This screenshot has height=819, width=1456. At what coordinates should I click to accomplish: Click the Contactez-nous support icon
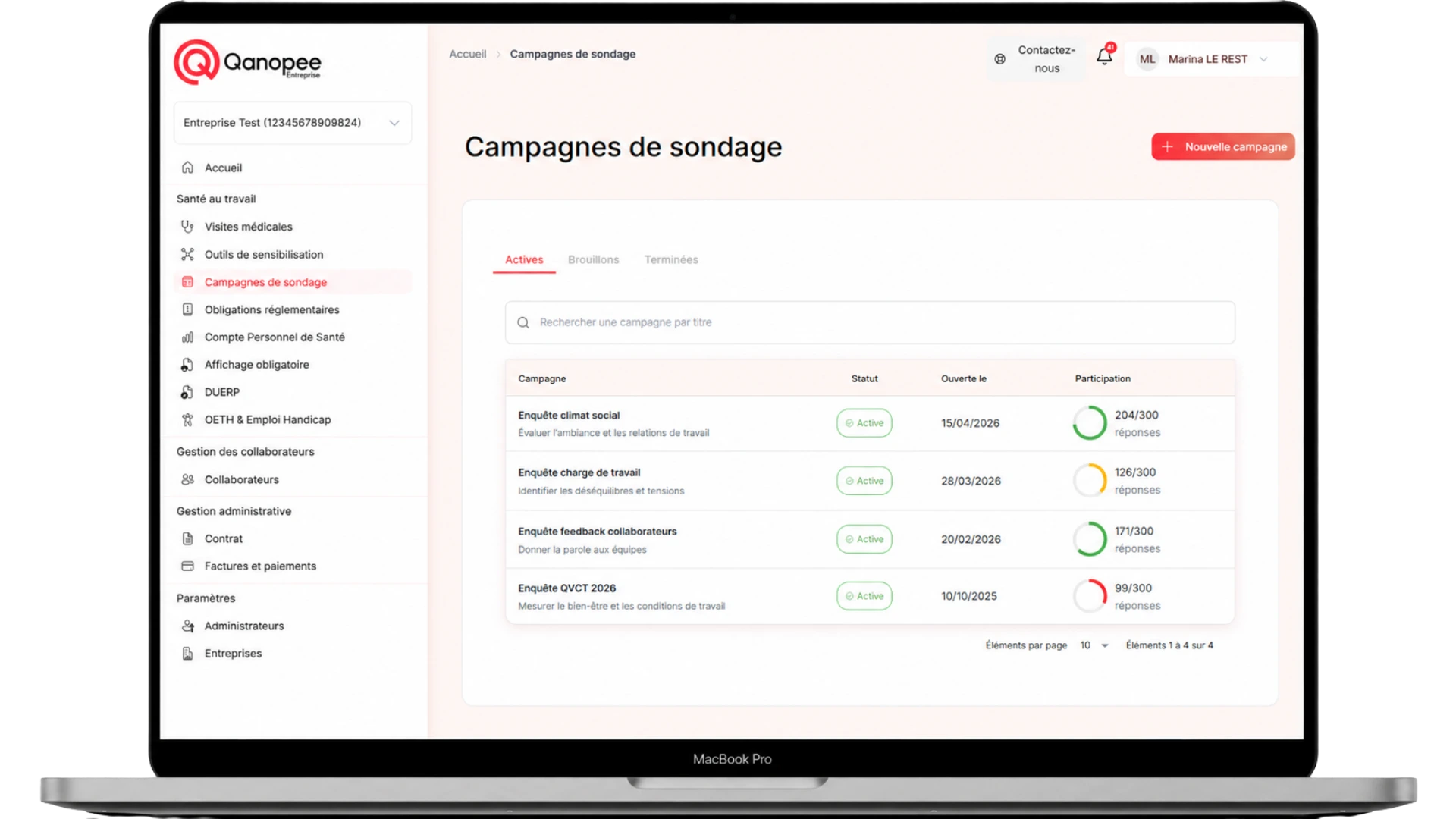[x=999, y=59]
